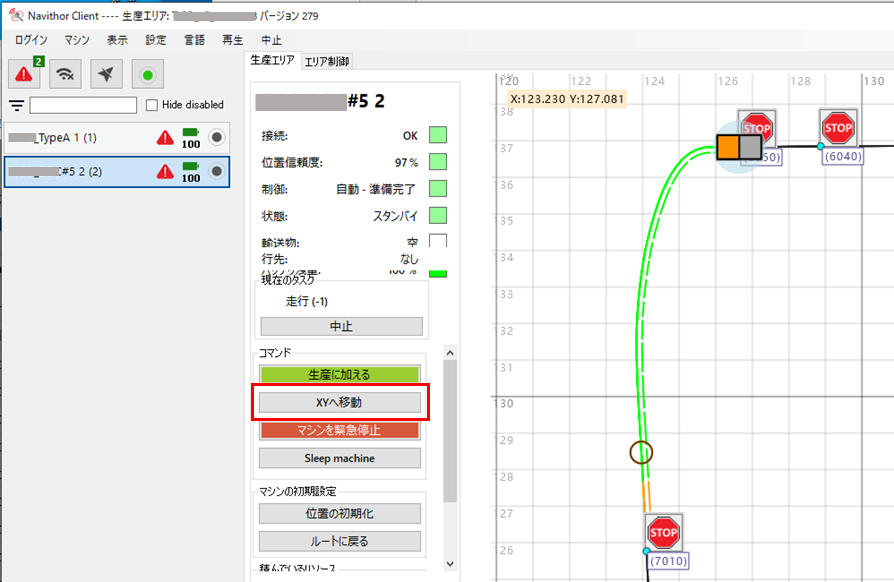This screenshot has height=582, width=894.
Task: Toggle round status button for #5 2 machine
Action: tap(216, 172)
